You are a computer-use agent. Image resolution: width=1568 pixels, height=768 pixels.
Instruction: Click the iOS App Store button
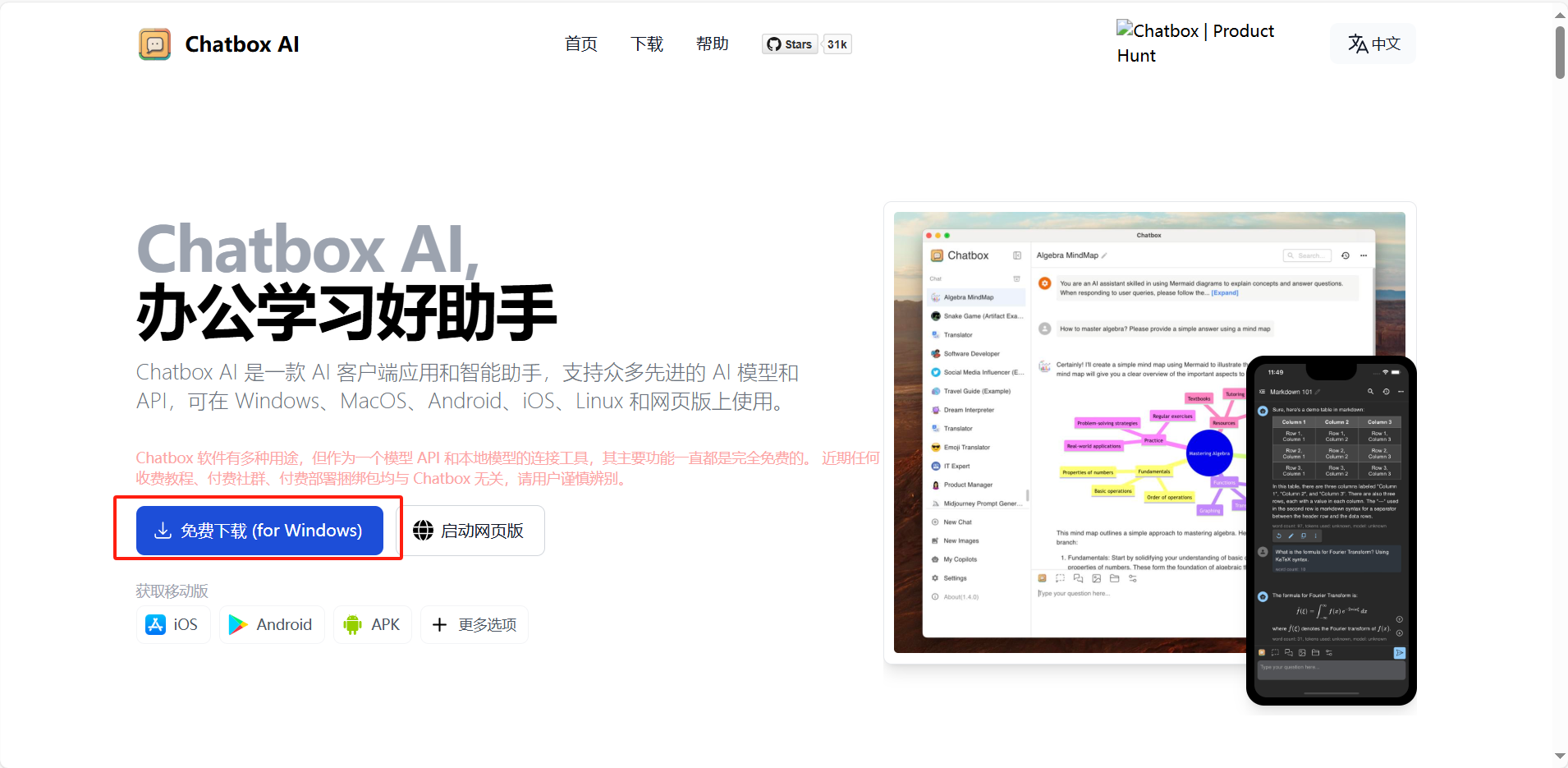click(x=172, y=624)
